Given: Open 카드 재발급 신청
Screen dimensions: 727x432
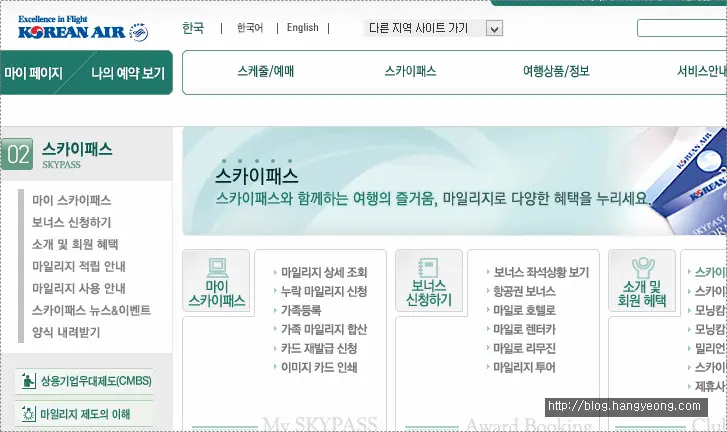Looking at the screenshot, I should point(319,348).
